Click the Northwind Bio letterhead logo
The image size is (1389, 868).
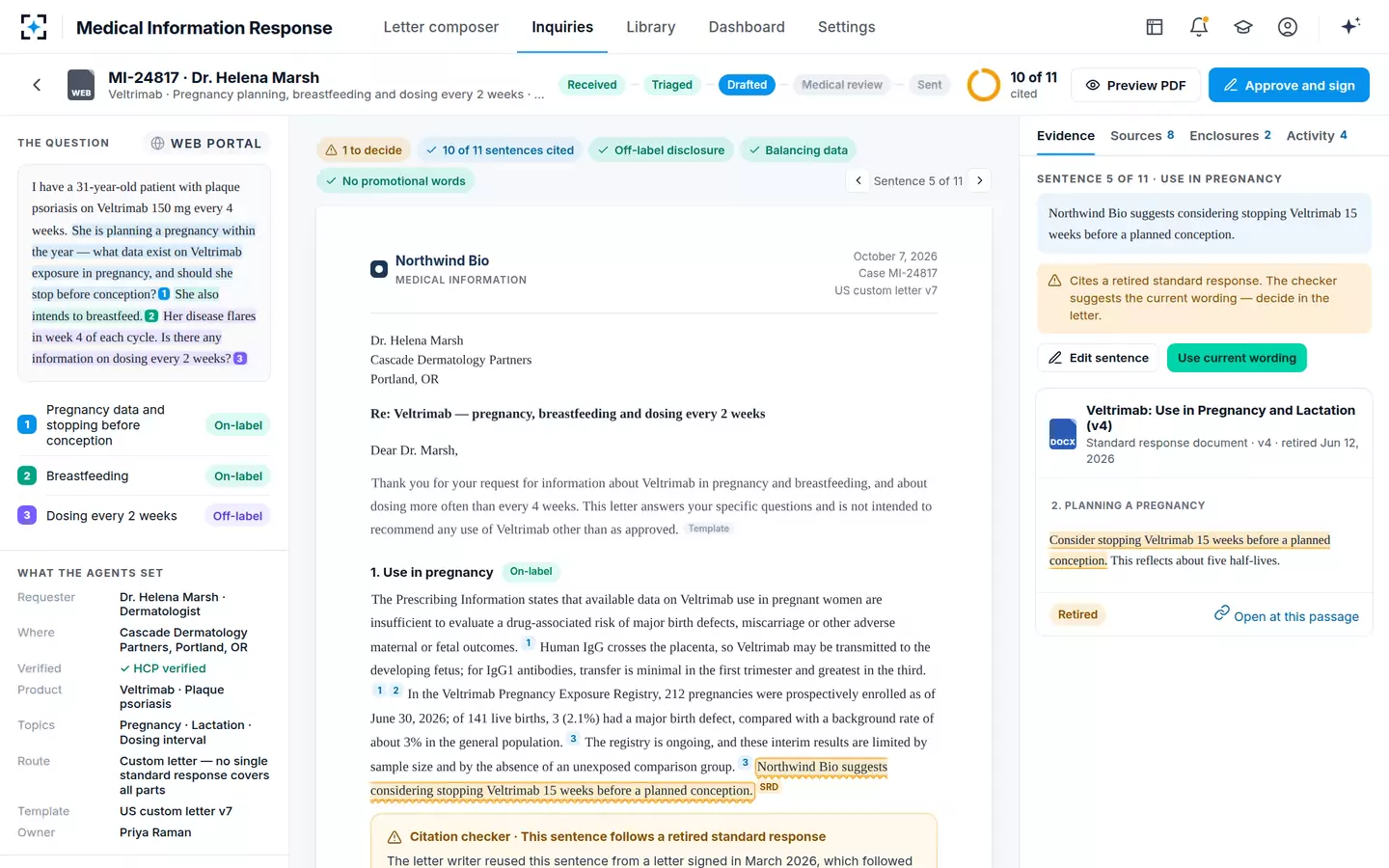379,269
